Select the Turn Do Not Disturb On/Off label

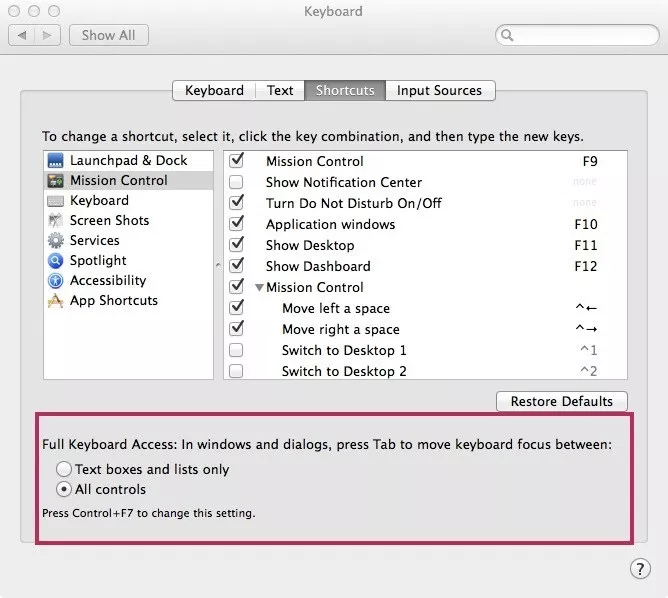click(x=354, y=203)
